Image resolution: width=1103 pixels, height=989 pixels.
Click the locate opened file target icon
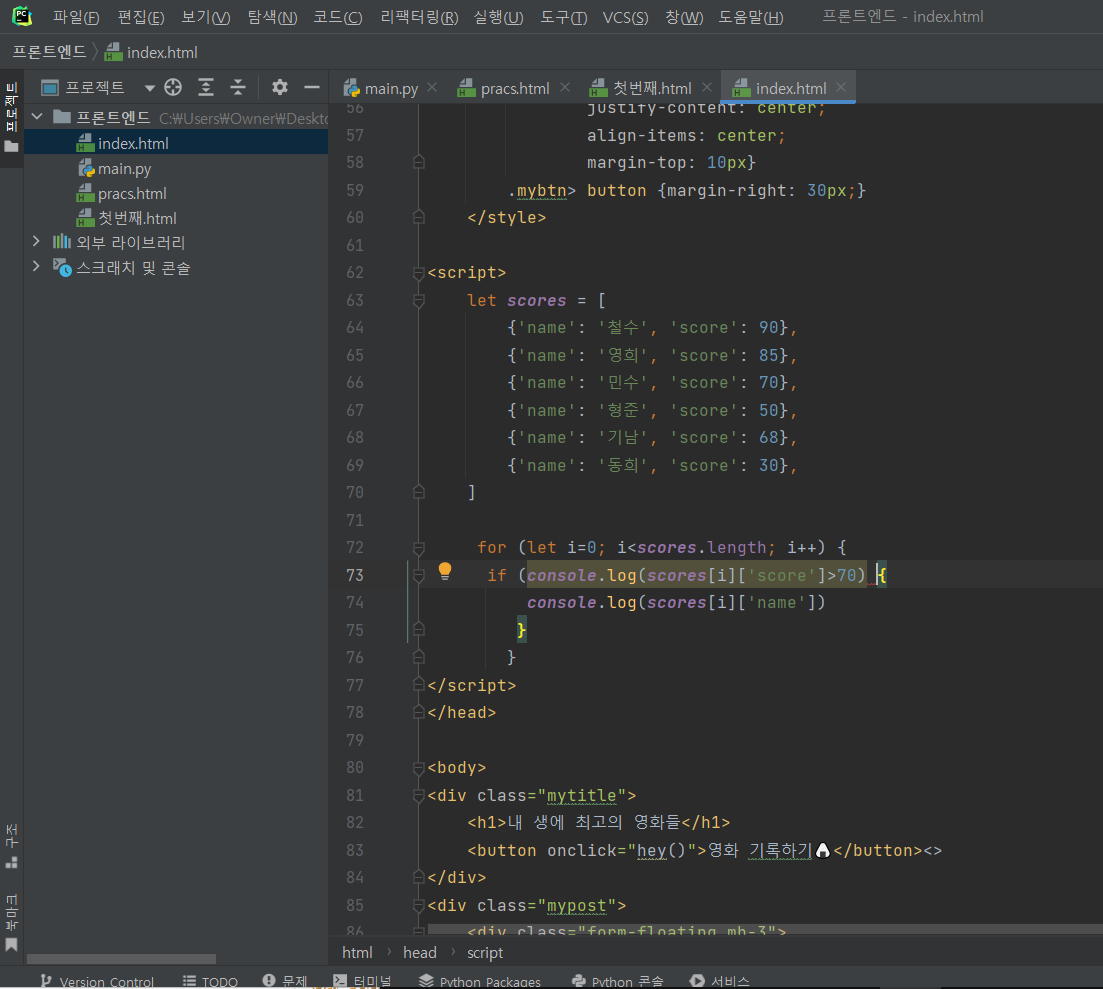[x=173, y=87]
